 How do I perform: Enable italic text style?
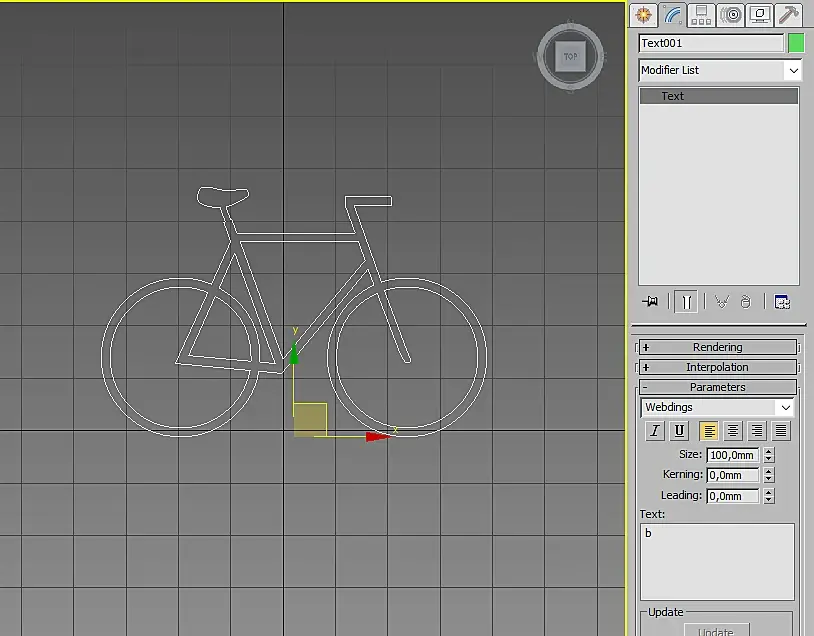pyautogui.click(x=655, y=431)
